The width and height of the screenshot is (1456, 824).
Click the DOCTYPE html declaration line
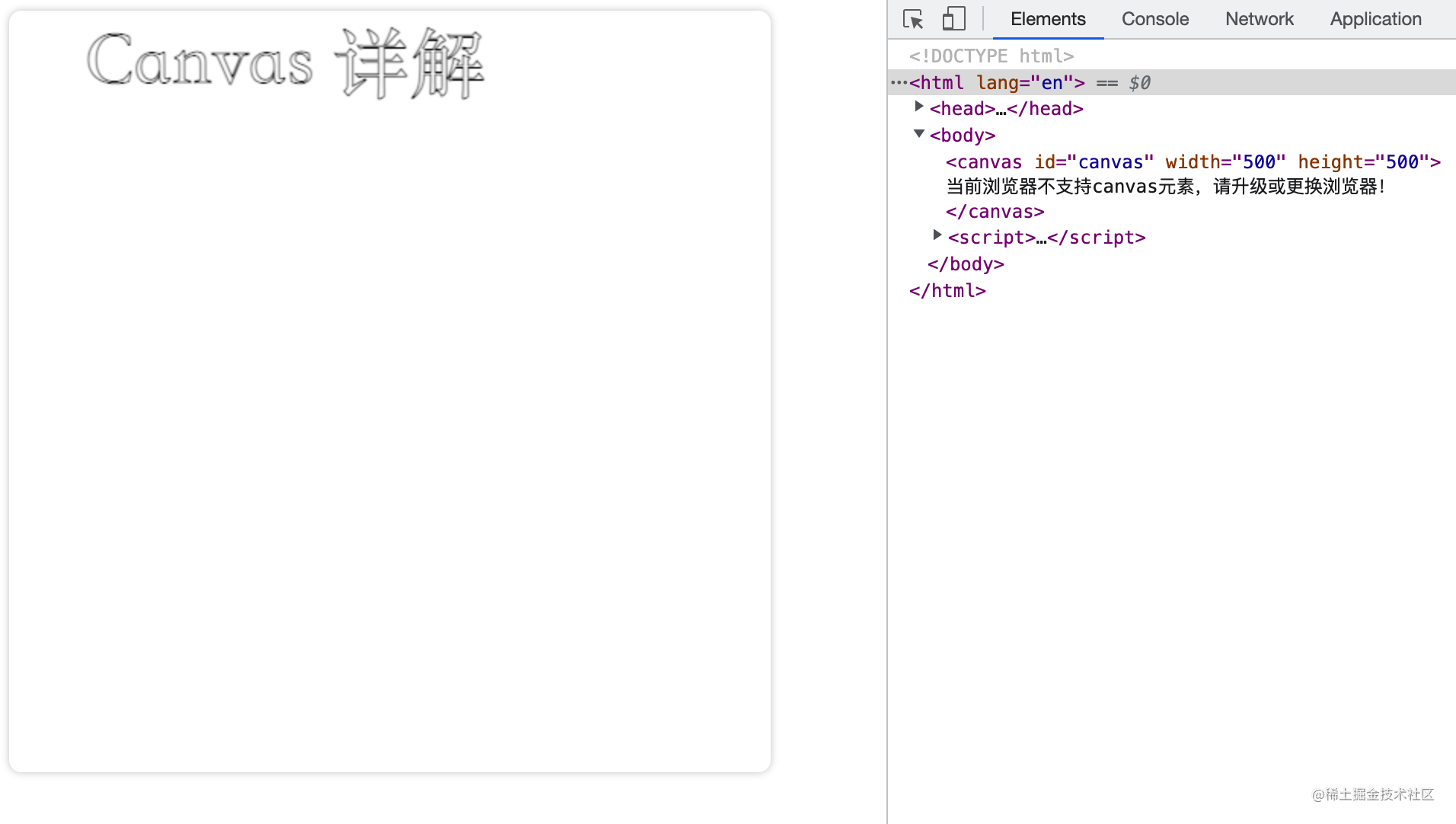coord(989,55)
